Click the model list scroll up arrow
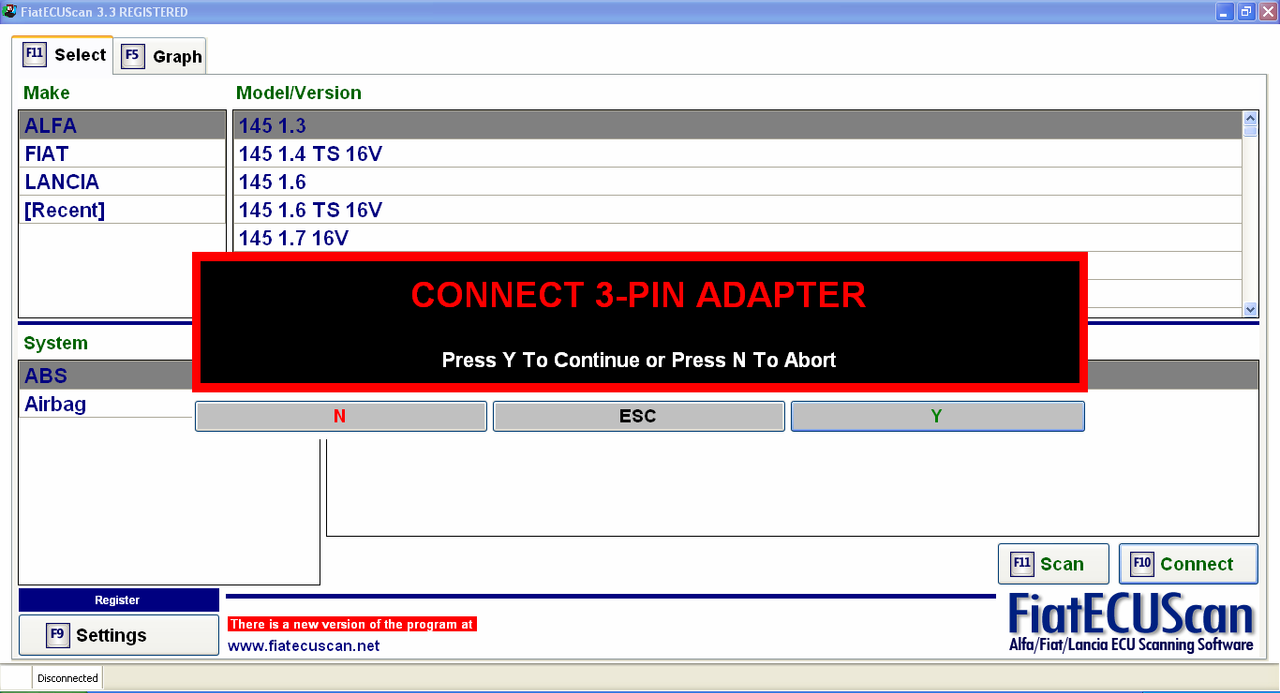Image resolution: width=1280 pixels, height=693 pixels. tap(1250, 118)
